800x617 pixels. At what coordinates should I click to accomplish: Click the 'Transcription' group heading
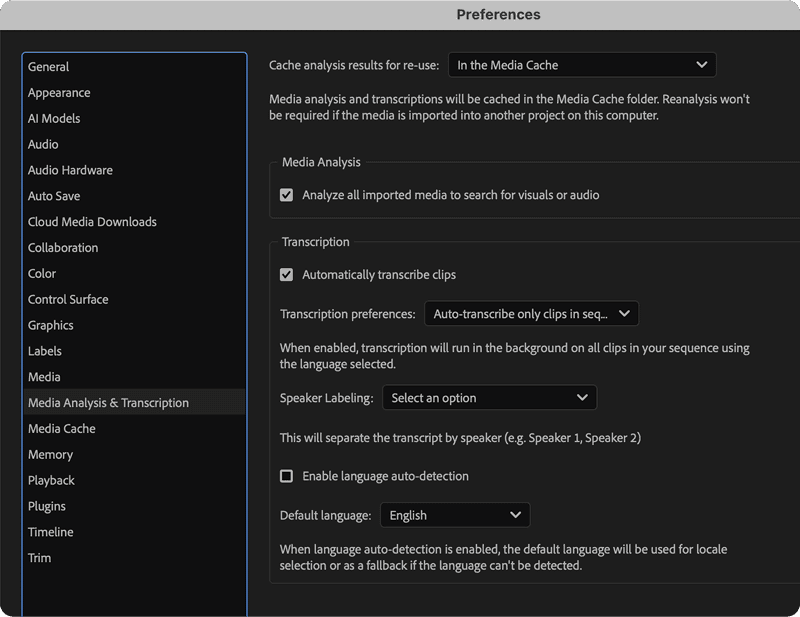click(316, 242)
